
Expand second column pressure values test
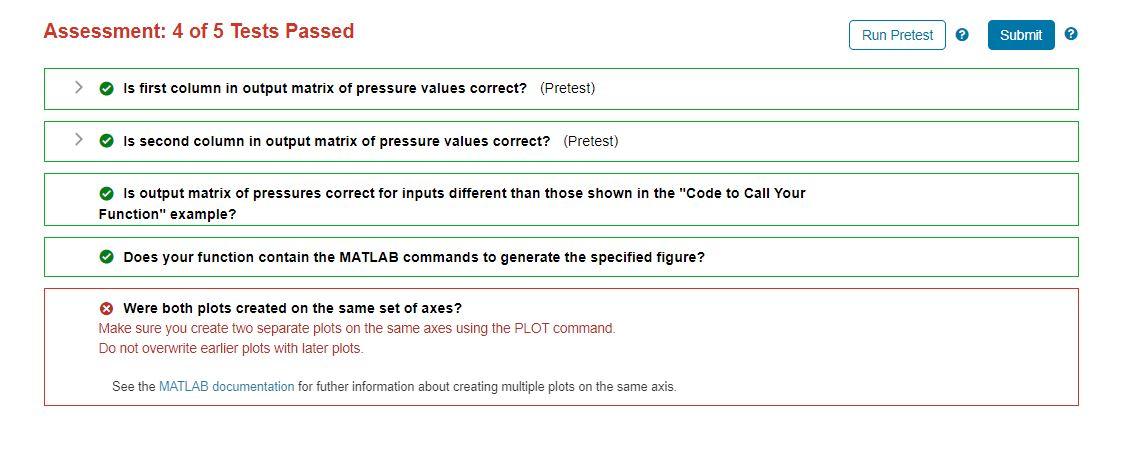(x=79, y=140)
